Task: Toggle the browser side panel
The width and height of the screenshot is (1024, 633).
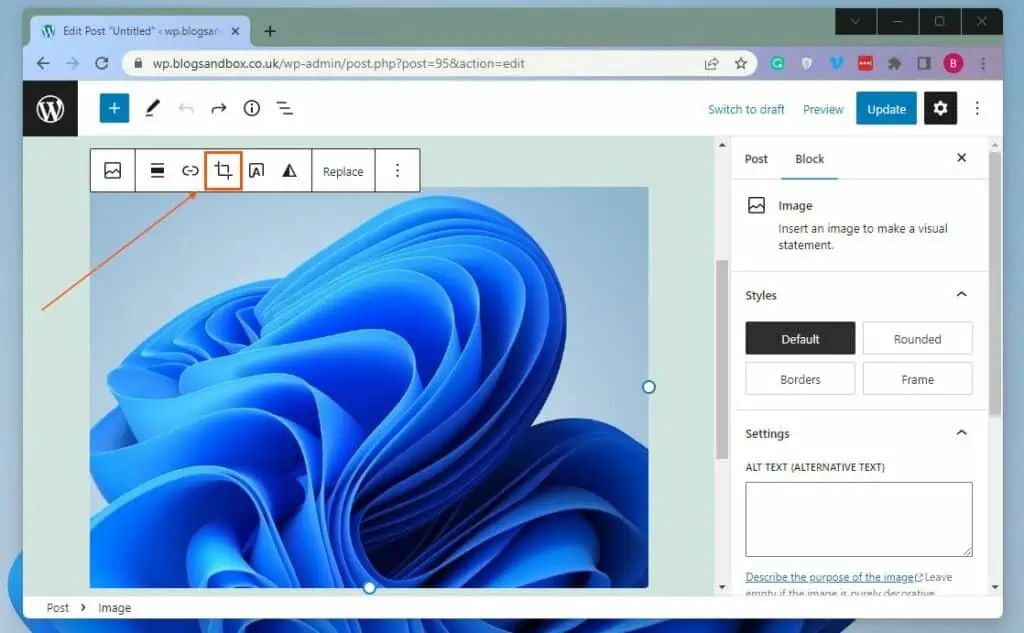Action: tap(923, 63)
